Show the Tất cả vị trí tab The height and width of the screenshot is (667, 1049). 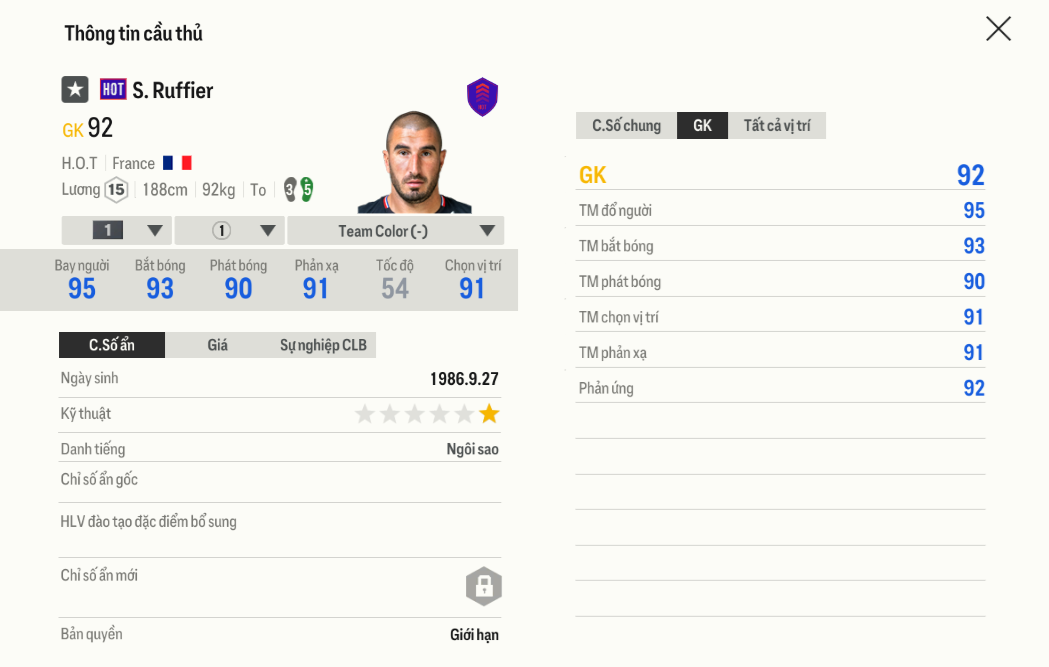point(777,126)
